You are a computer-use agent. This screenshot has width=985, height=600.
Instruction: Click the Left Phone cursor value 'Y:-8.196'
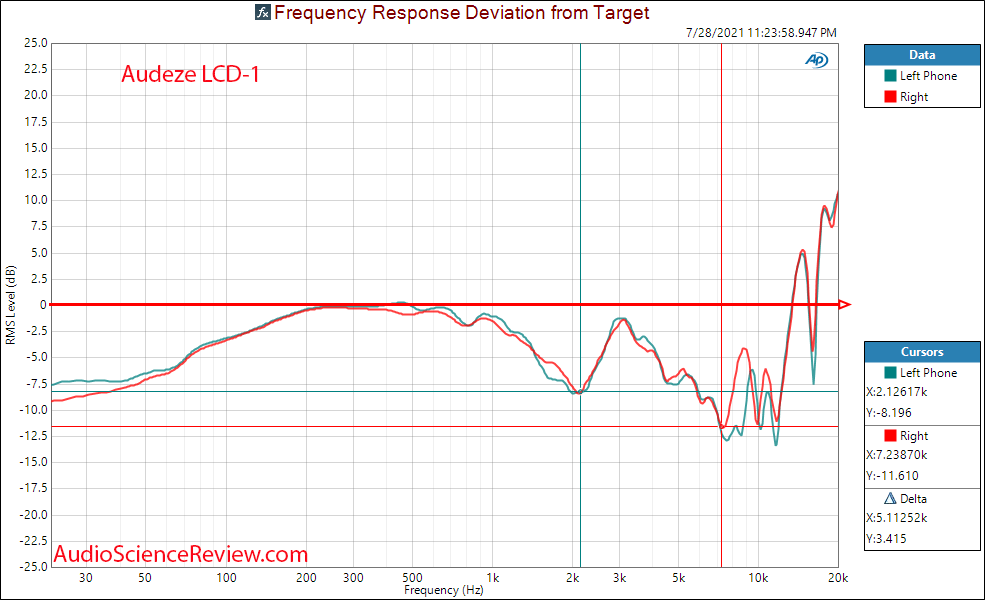(889, 413)
